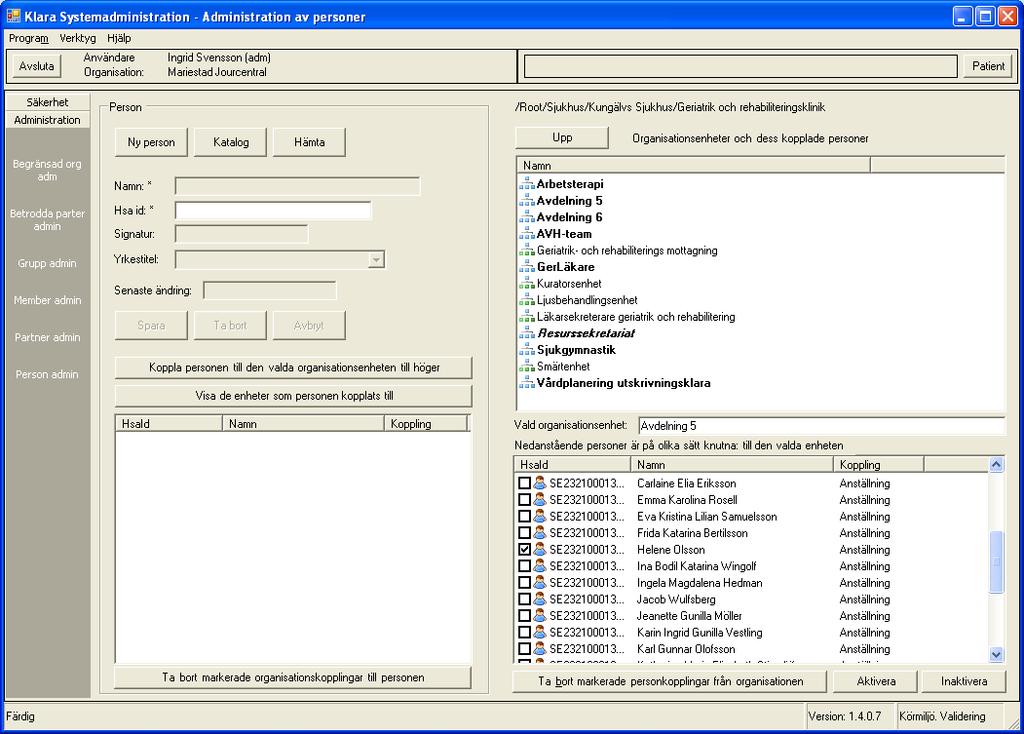The width and height of the screenshot is (1024, 734).
Task: Check the box for Jeanette Gunilla Möller
Action: [524, 616]
